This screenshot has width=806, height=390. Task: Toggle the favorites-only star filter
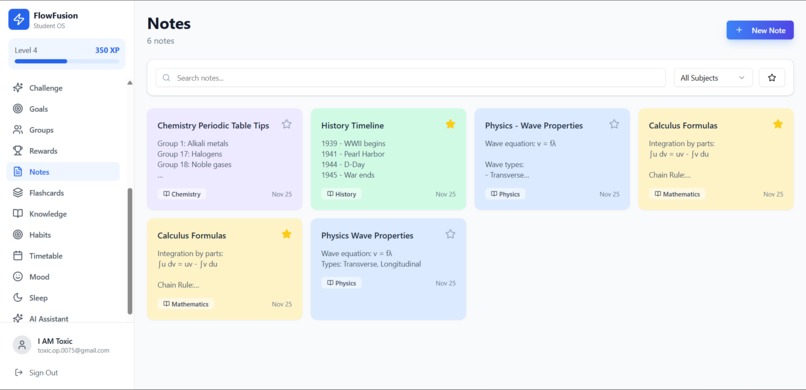(x=772, y=78)
